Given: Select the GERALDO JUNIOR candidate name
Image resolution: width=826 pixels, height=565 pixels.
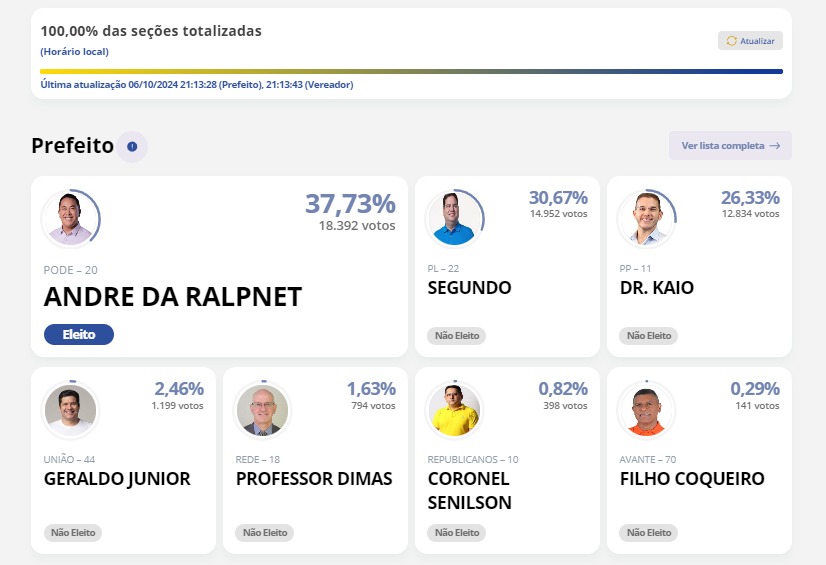Looking at the screenshot, I should coord(117,479).
